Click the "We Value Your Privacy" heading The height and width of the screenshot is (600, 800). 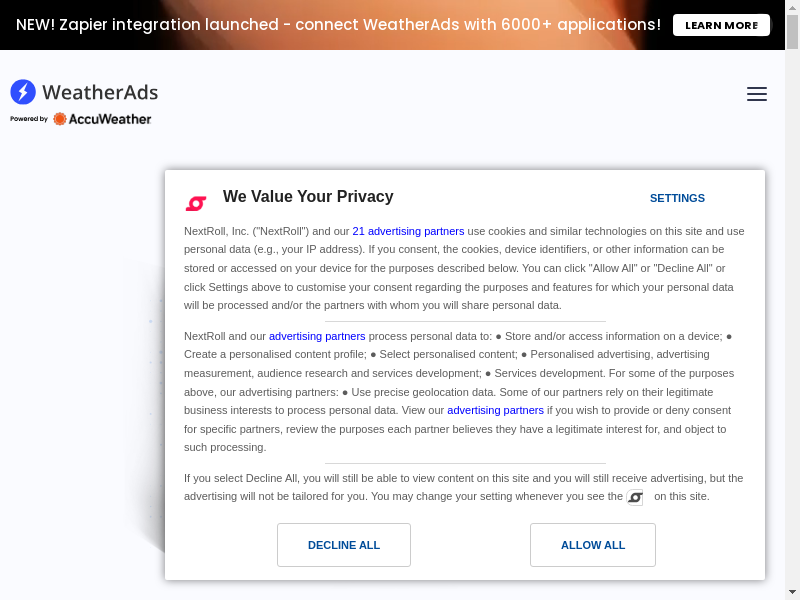(308, 197)
